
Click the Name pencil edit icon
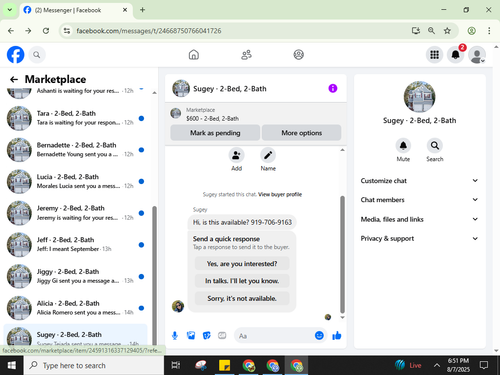pyautogui.click(x=268, y=155)
